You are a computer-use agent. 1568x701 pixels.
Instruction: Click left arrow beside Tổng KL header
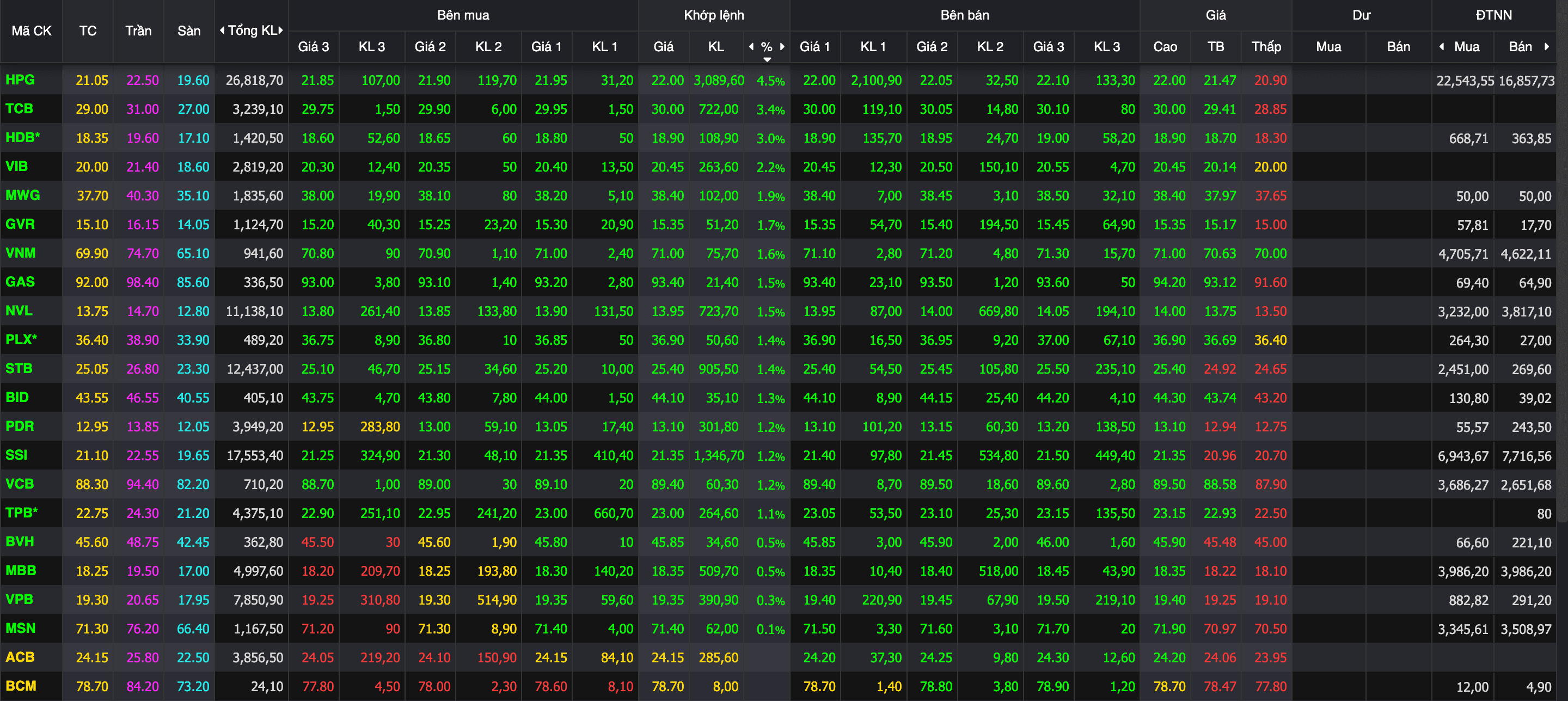tap(222, 31)
